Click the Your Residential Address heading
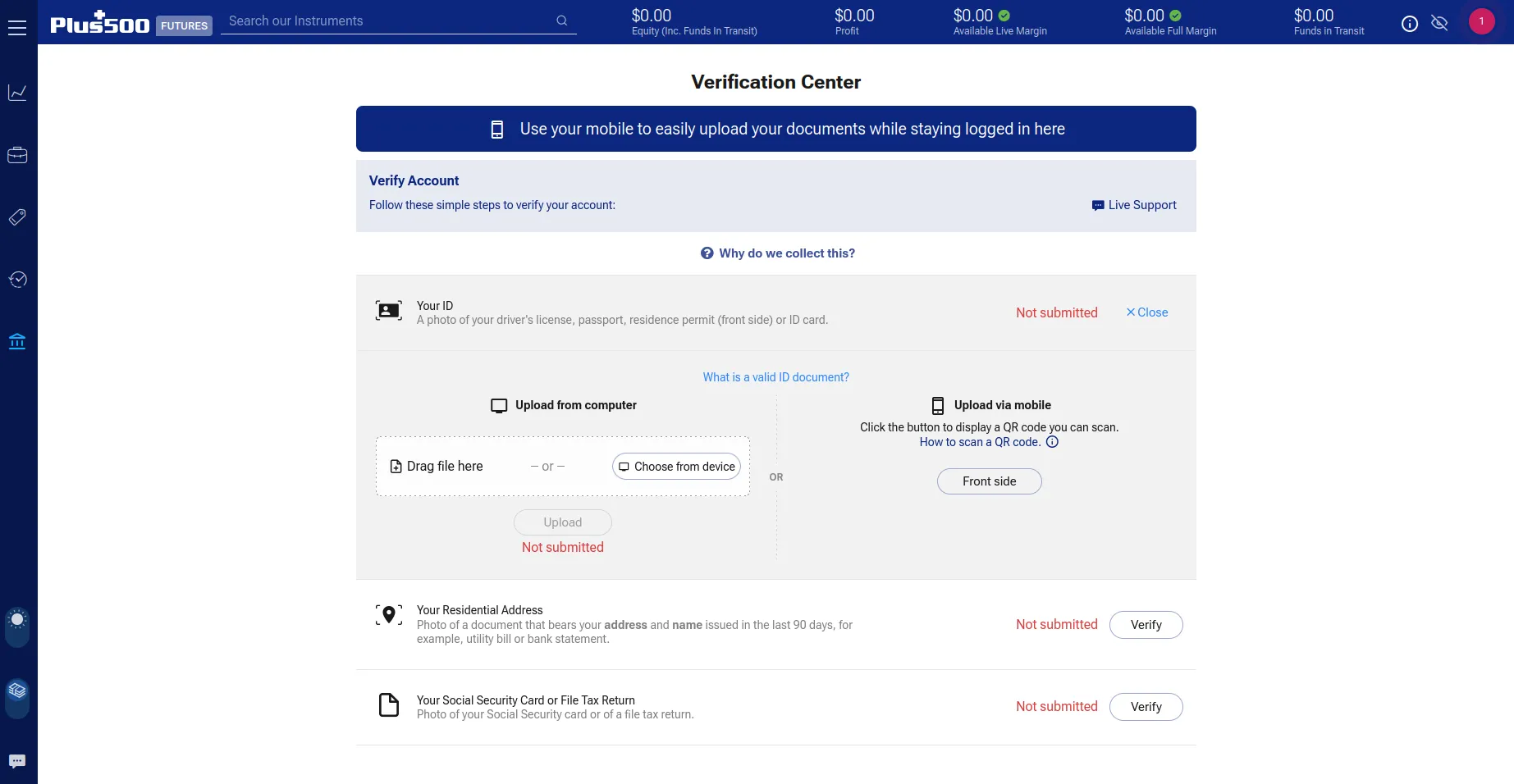This screenshot has height=784, width=1514. coord(479,610)
